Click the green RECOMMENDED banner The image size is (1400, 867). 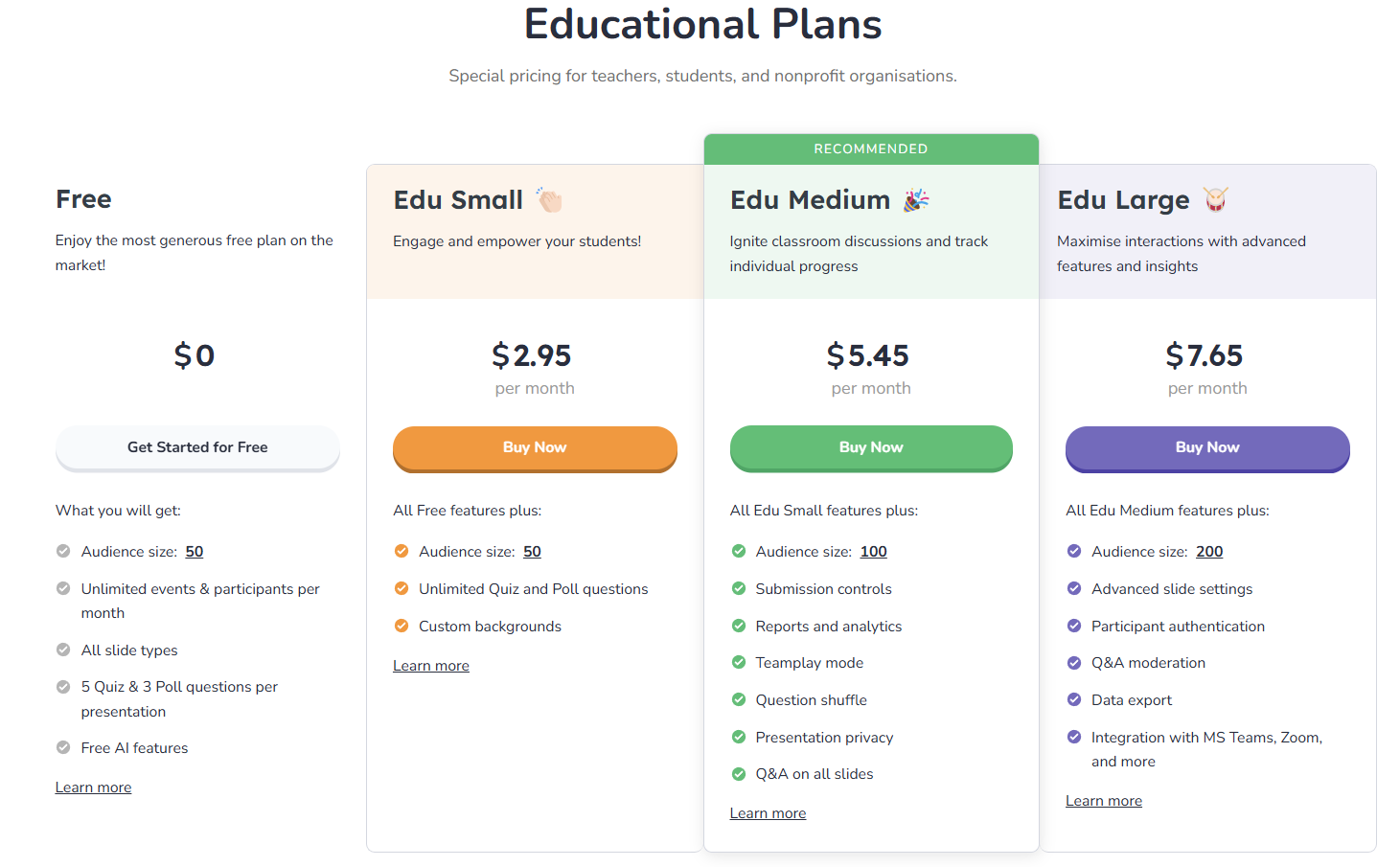coord(871,149)
